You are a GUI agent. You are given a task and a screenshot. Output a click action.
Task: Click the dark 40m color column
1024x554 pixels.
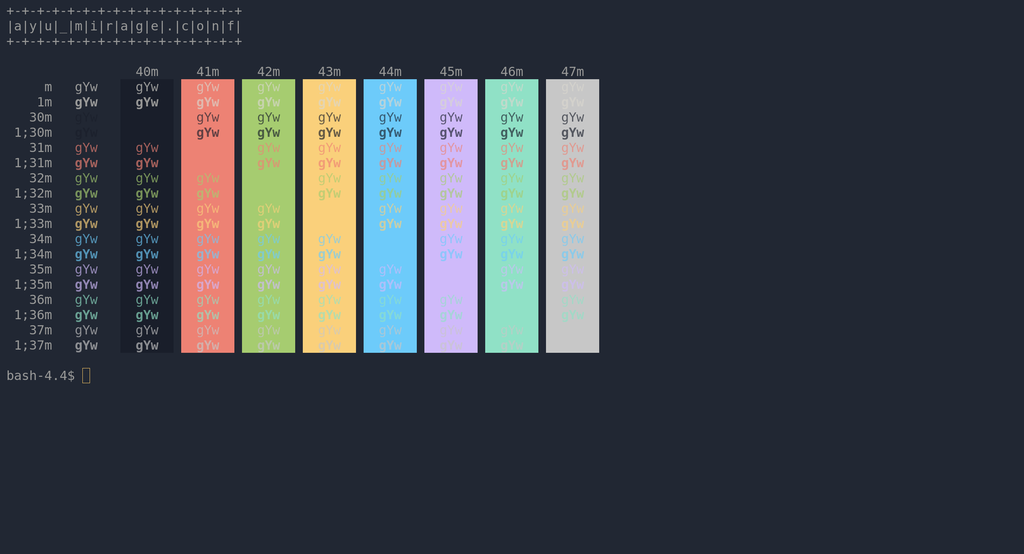[147, 216]
